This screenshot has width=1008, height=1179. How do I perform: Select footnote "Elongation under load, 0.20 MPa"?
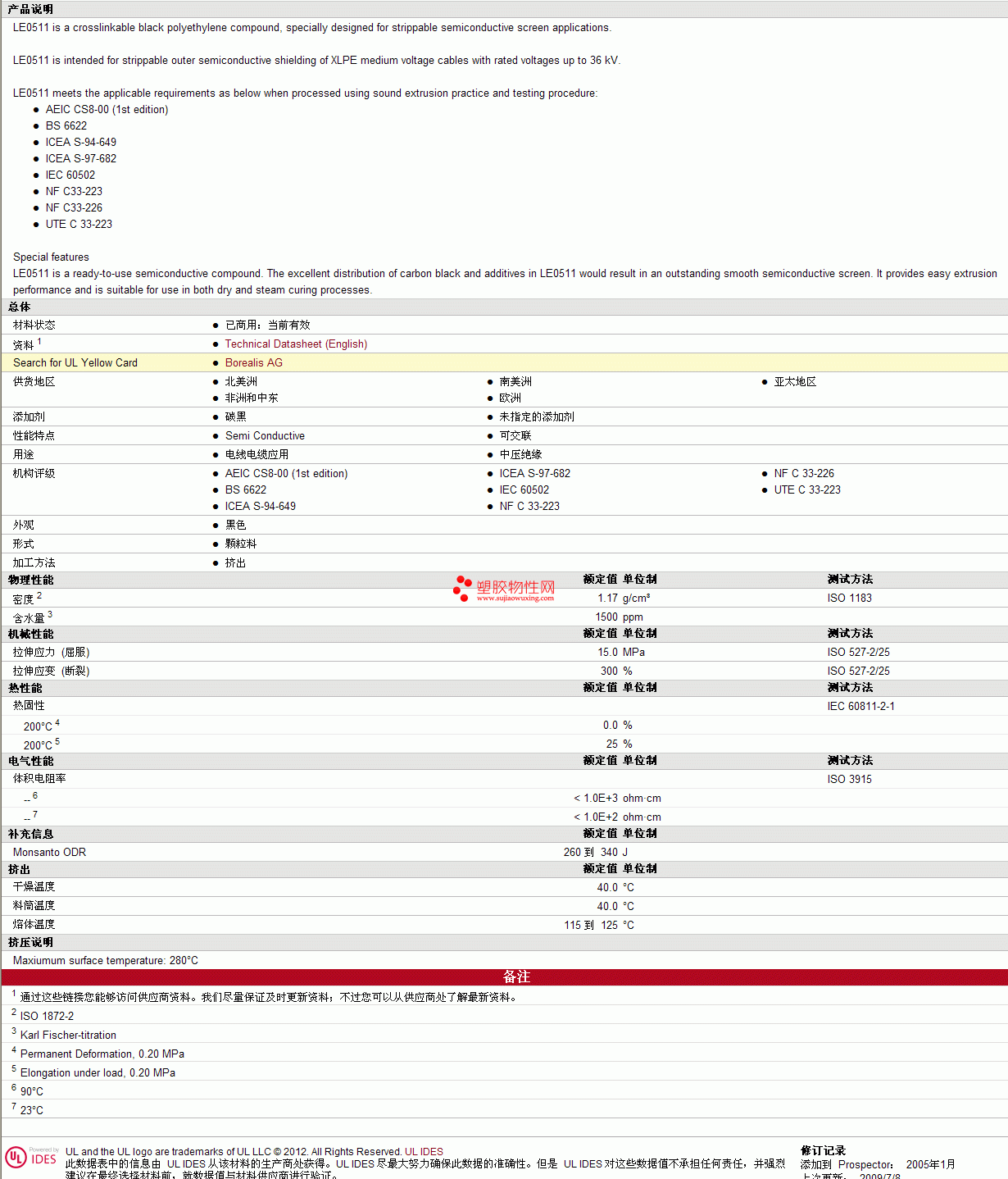pos(98,1073)
